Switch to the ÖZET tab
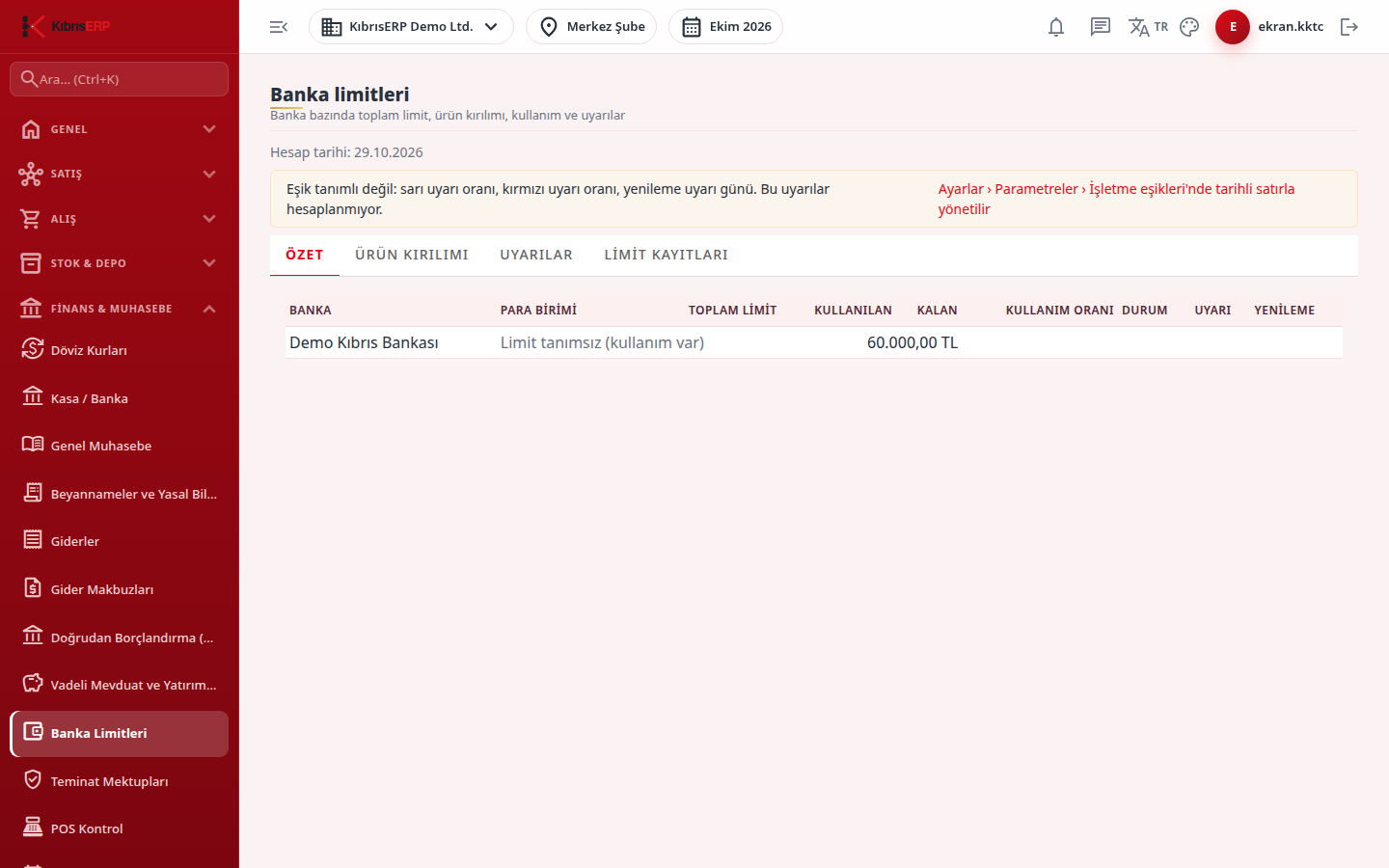Viewport: 1389px width, 868px height. pos(305,255)
